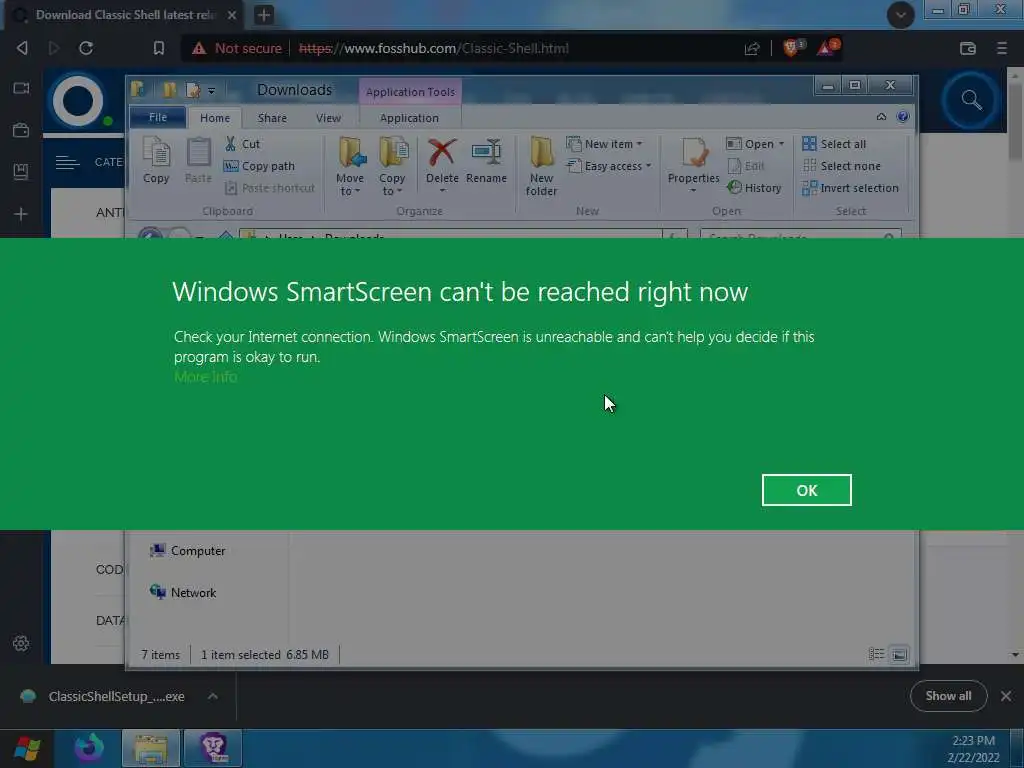
Task: Open a new browser tab
Action: click(x=264, y=14)
